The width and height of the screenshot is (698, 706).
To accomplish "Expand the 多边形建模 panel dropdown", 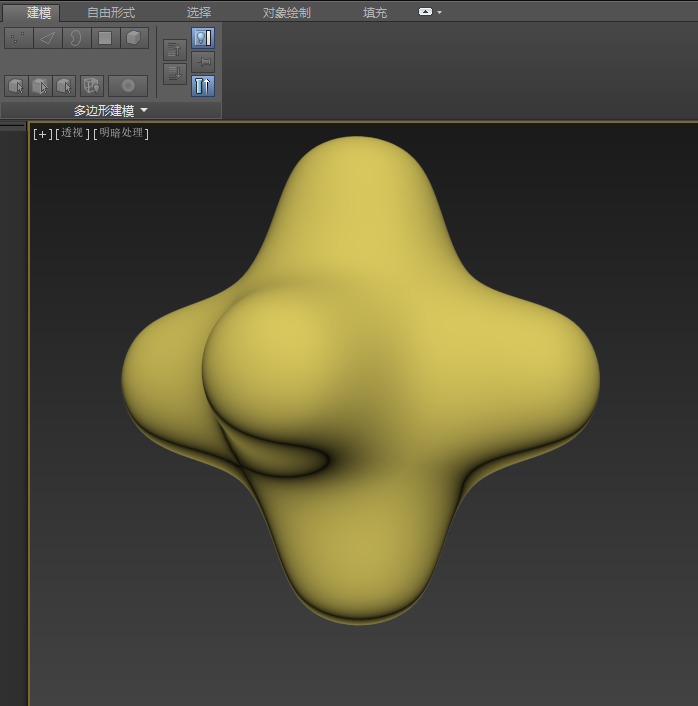I will coord(143,110).
